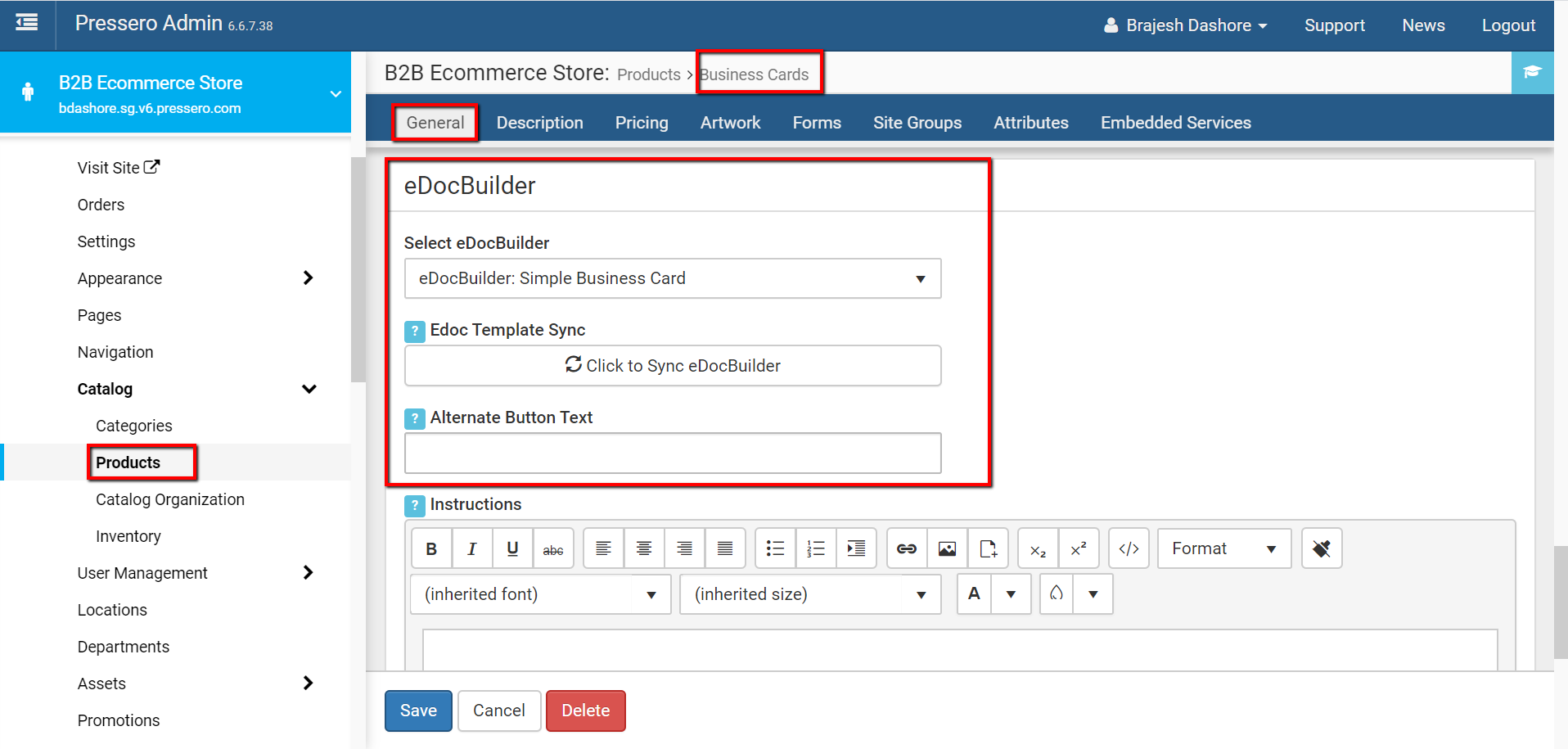Screen dimensions: 1568x749
Task: Click the background color droplet icon
Action: 1057,594
